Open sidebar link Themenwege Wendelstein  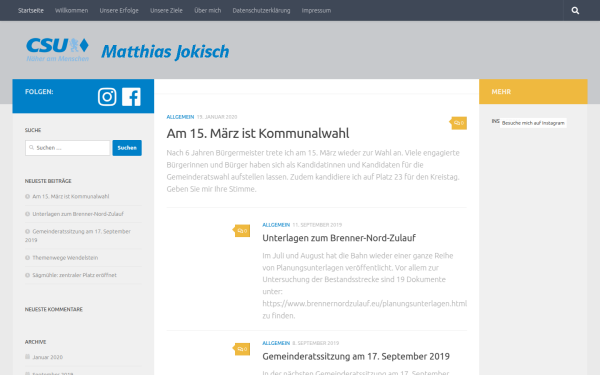click(65, 258)
